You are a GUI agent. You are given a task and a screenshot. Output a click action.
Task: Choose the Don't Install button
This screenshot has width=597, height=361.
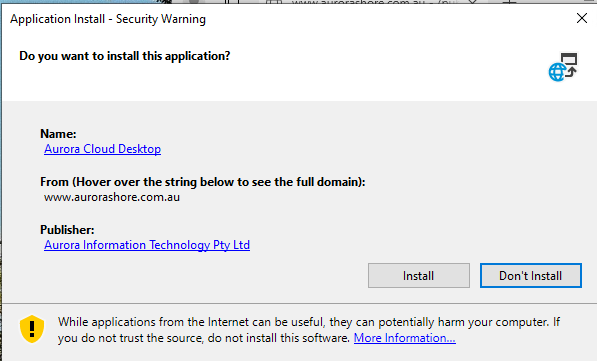(x=530, y=275)
